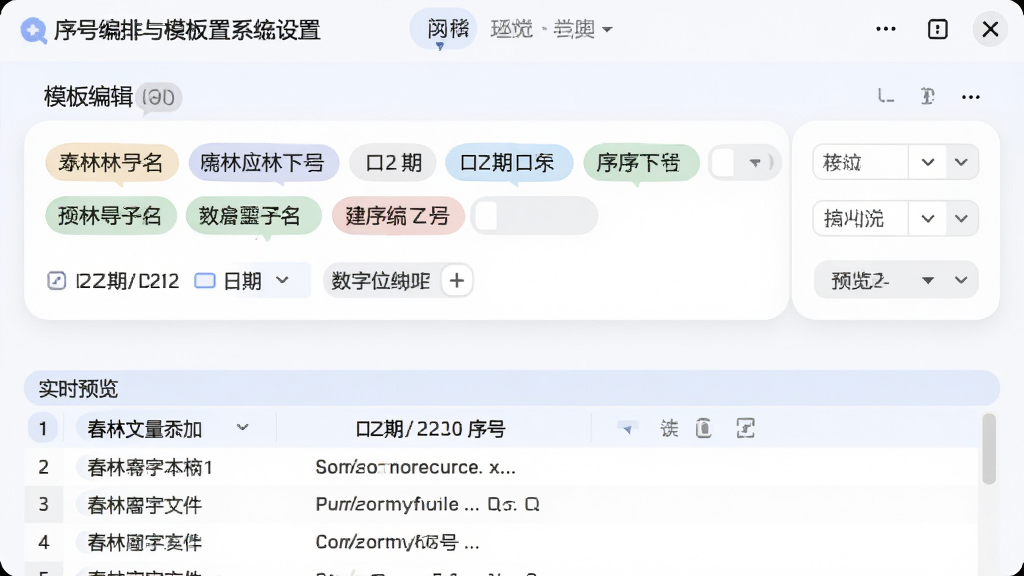The height and width of the screenshot is (576, 1024).
Task: Click the I2Z期/C212 format text
Action: [x=127, y=281]
